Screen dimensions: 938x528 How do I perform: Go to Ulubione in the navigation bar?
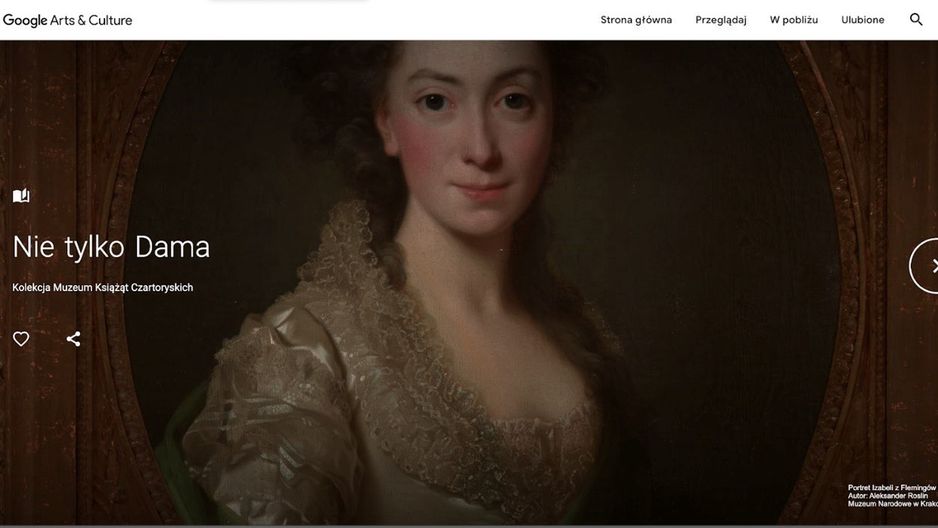tap(863, 20)
